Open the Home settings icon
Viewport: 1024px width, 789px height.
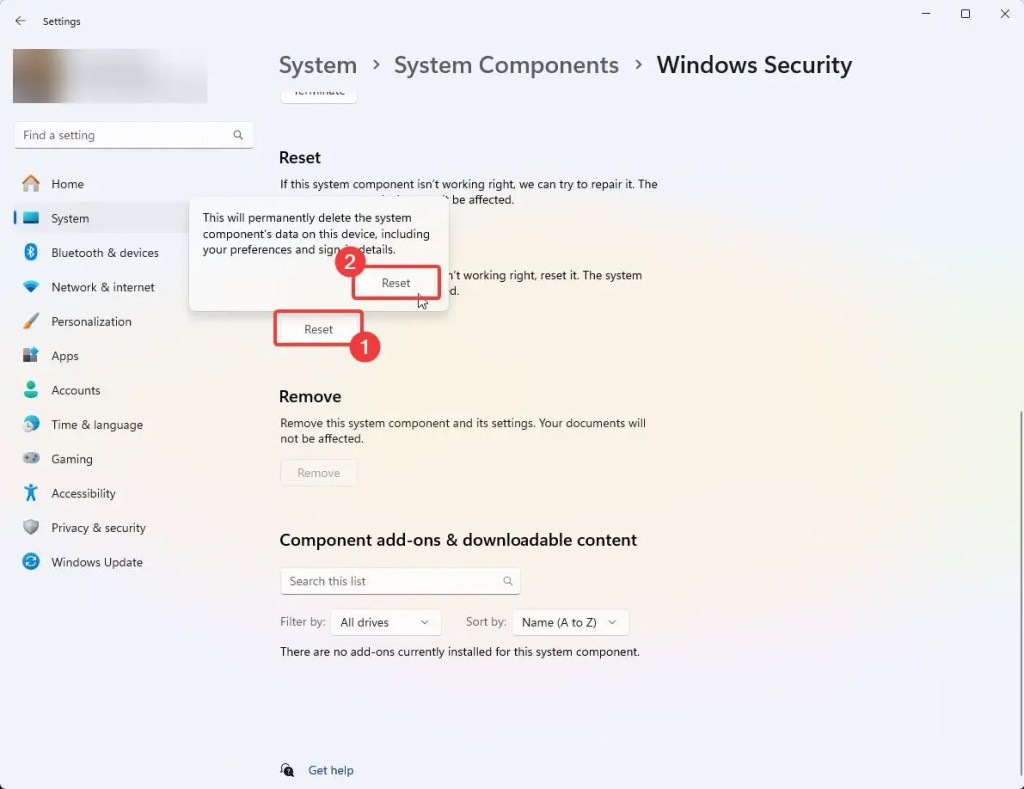(x=31, y=184)
